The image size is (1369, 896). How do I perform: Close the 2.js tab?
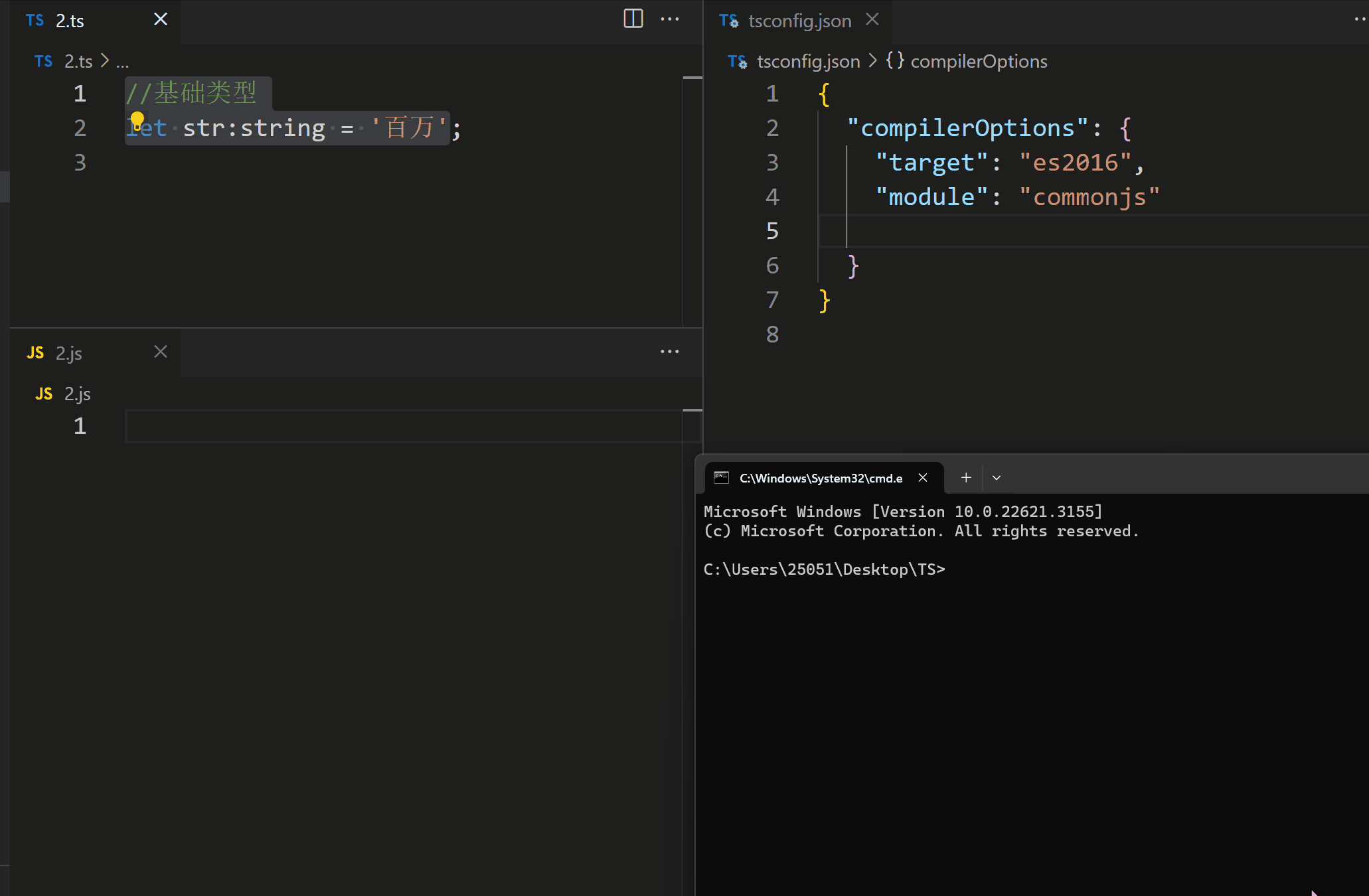[160, 351]
